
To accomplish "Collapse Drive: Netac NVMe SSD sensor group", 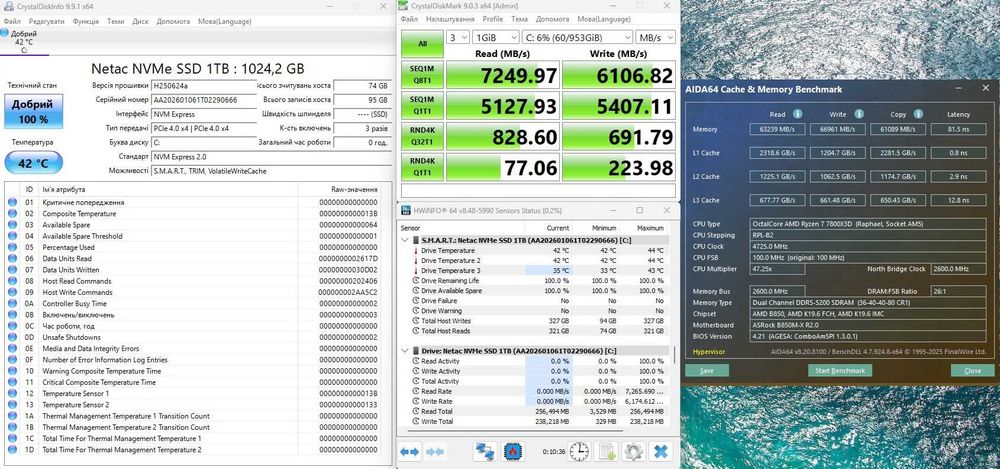I will tap(404, 351).
